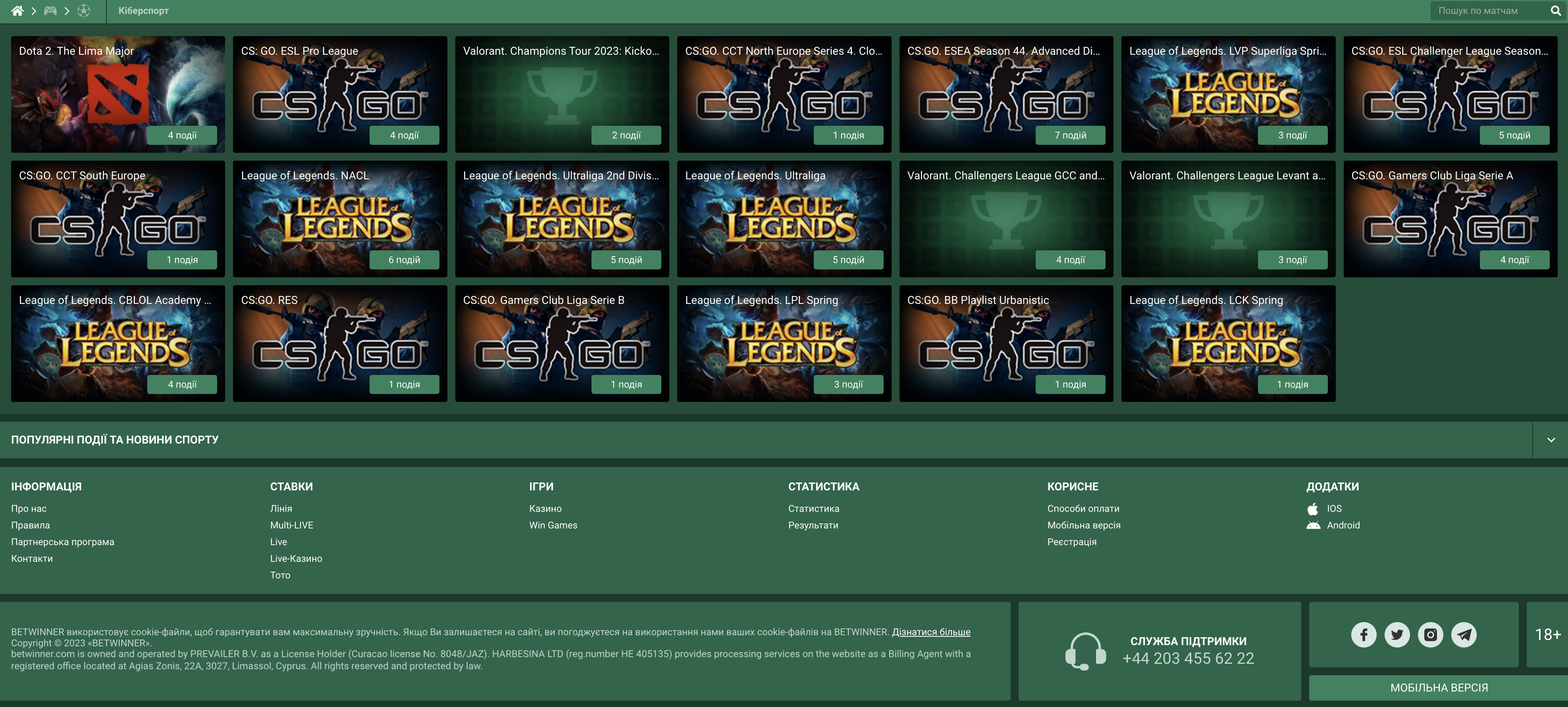Click the search magnifier icon
This screenshot has height=707, width=1568.
tap(1555, 11)
